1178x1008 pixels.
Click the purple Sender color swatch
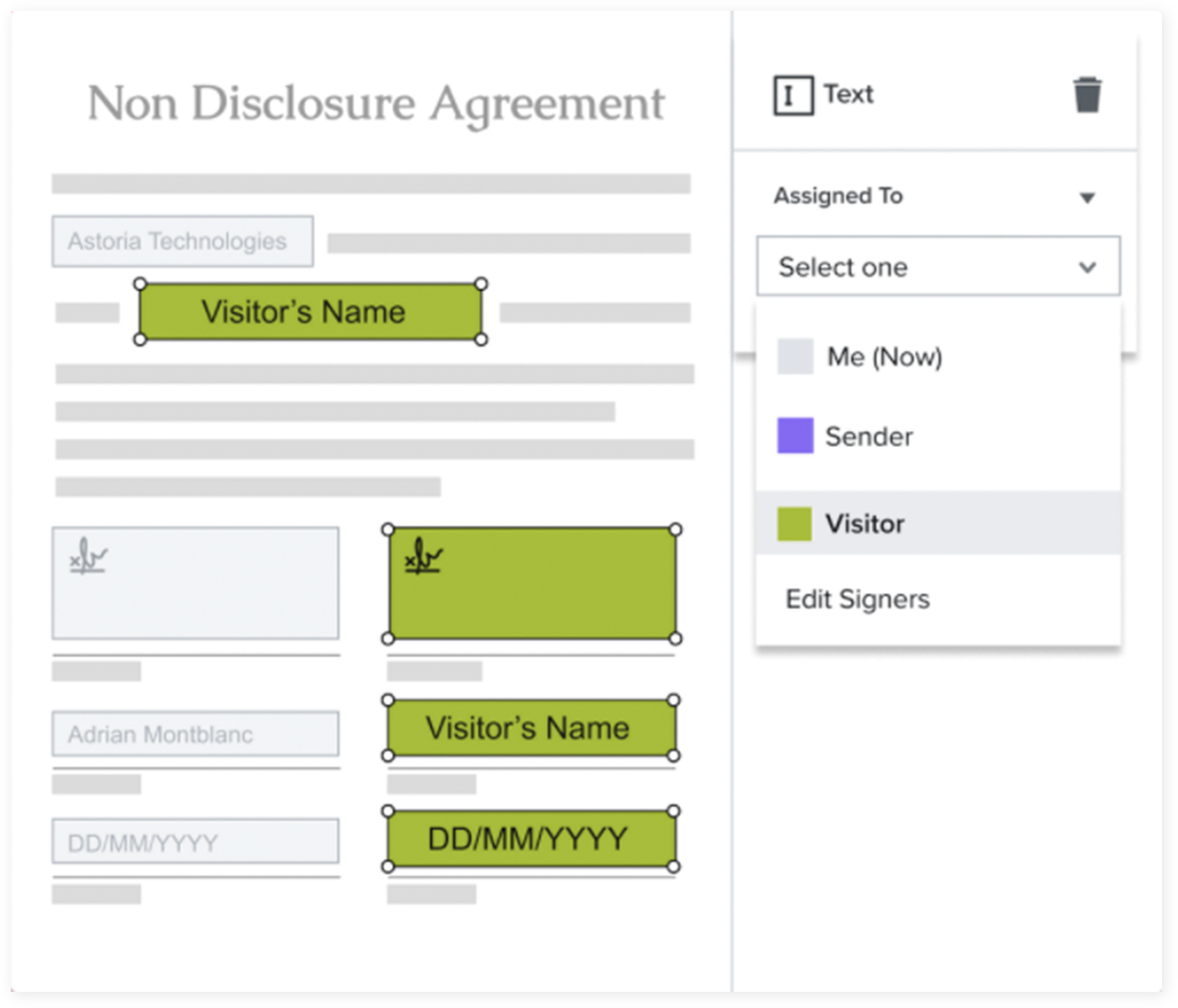(795, 436)
